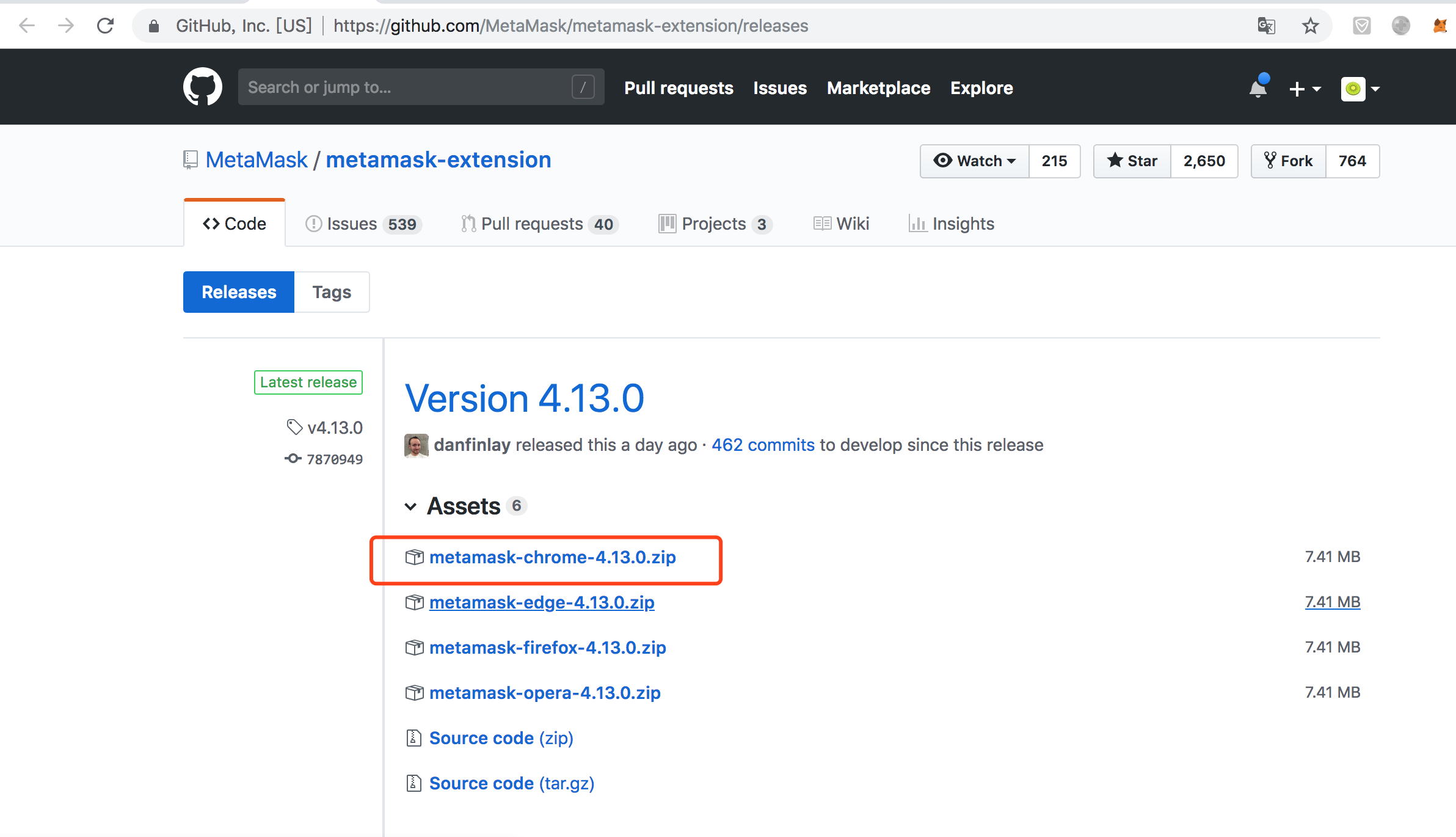Image resolution: width=1456 pixels, height=837 pixels.
Task: Click the file icon beside Source code (tar.gz)
Action: coord(413,783)
